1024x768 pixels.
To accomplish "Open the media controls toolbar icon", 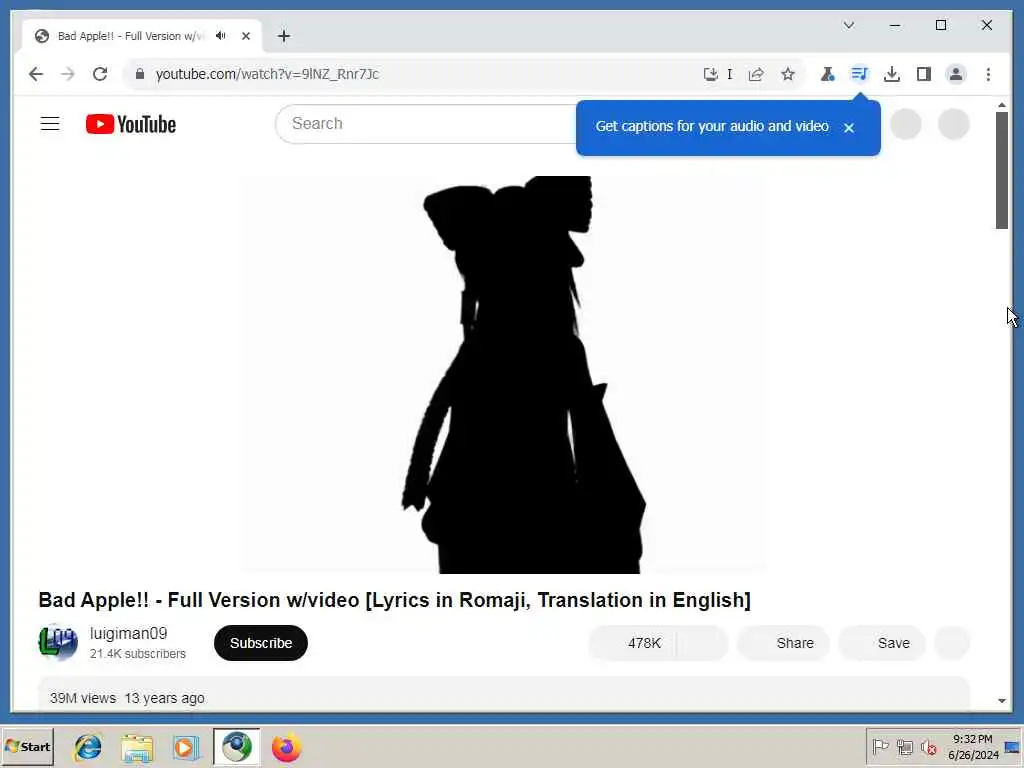I will pyautogui.click(x=859, y=74).
